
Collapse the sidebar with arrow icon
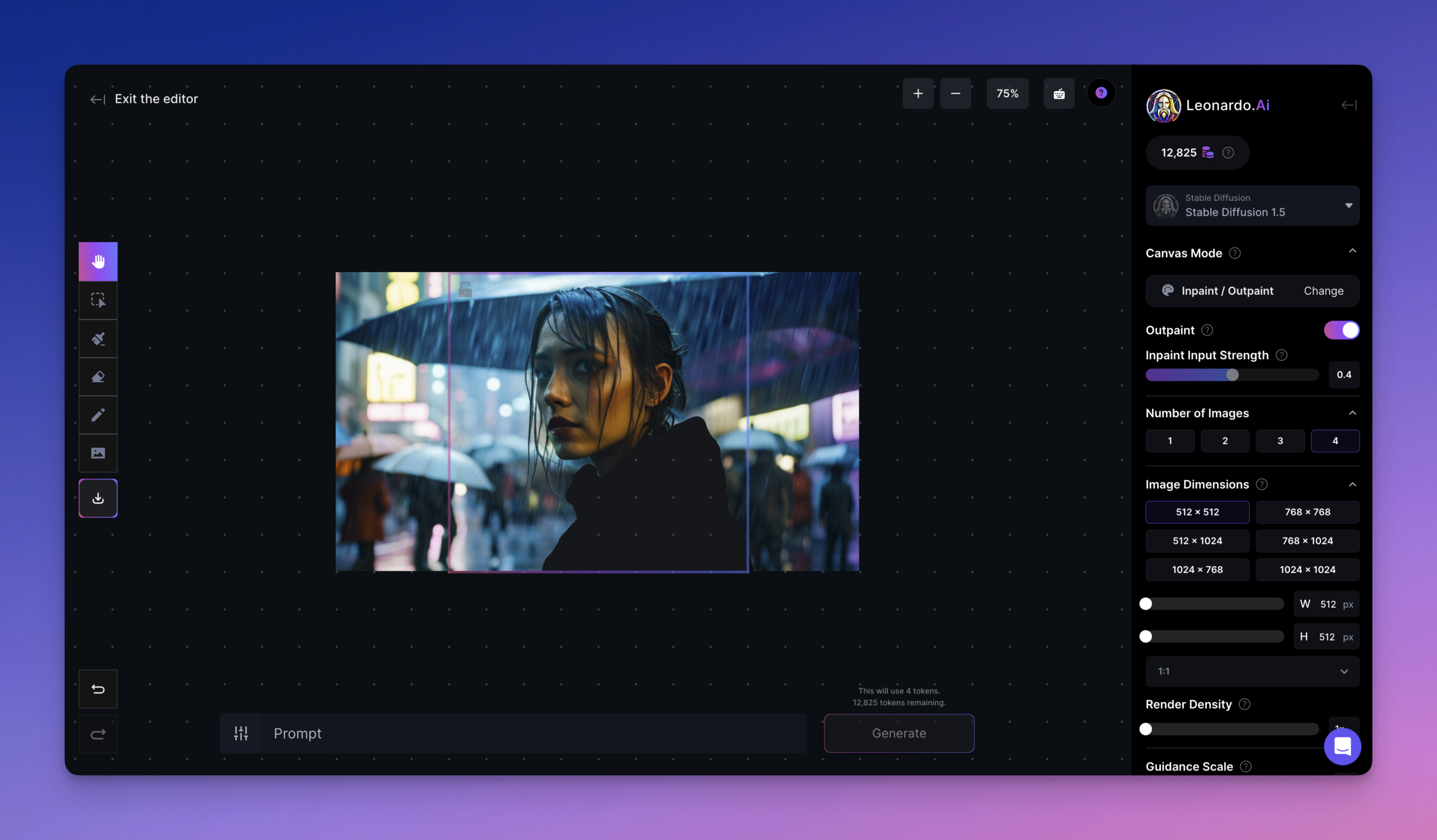pos(1349,105)
